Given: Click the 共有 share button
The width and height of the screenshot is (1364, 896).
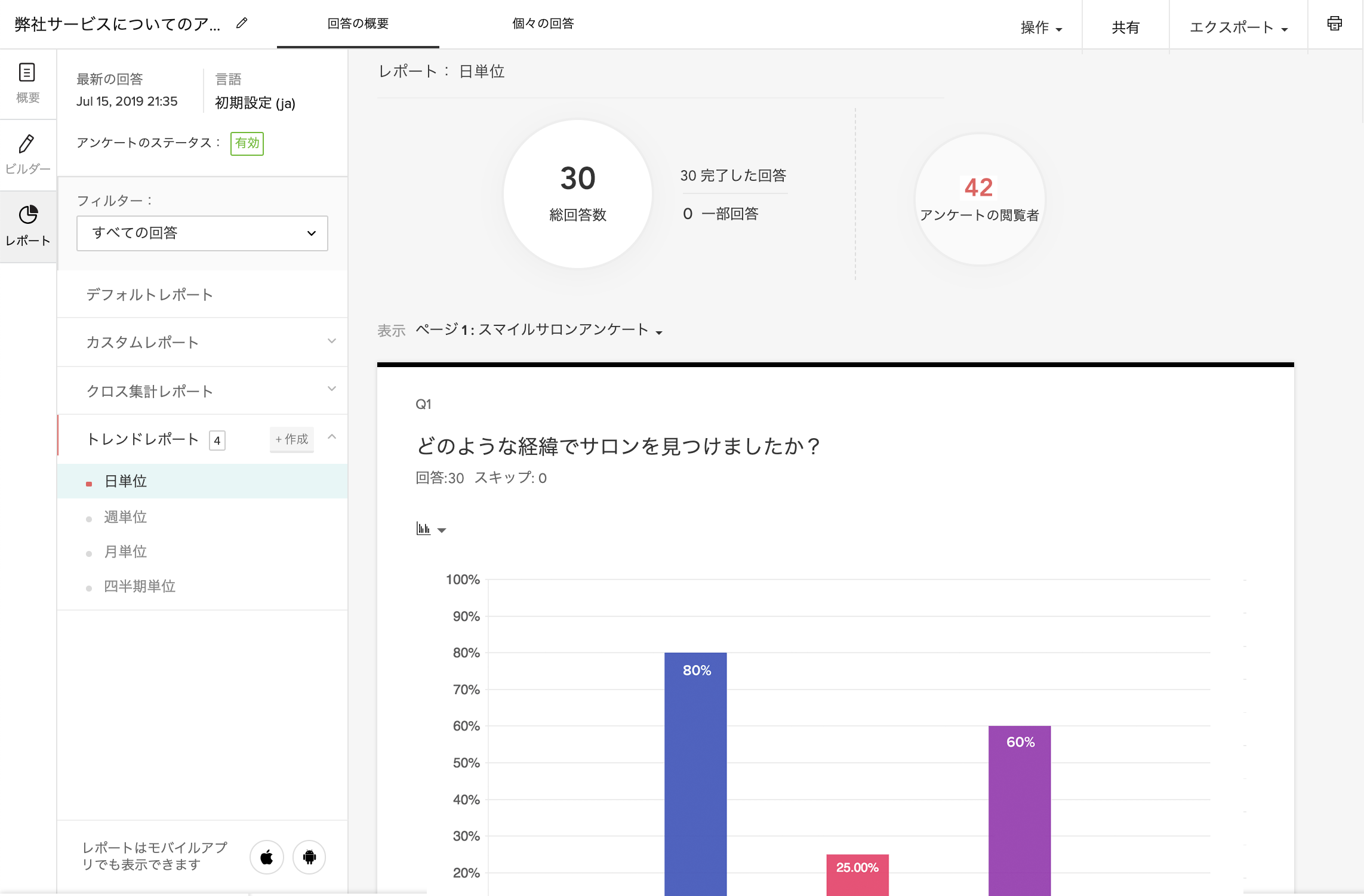Looking at the screenshot, I should [1125, 27].
